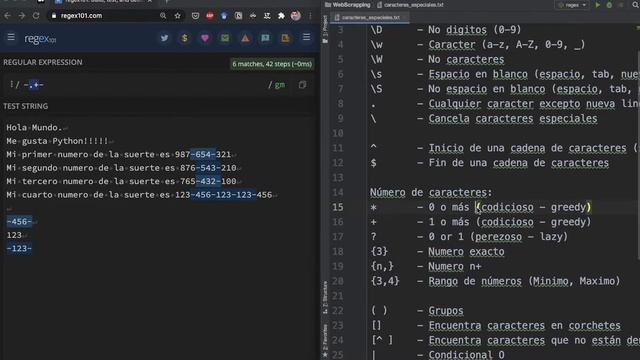
Task: Click 'Número de caracteres:' heading in editor
Action: 431,192
